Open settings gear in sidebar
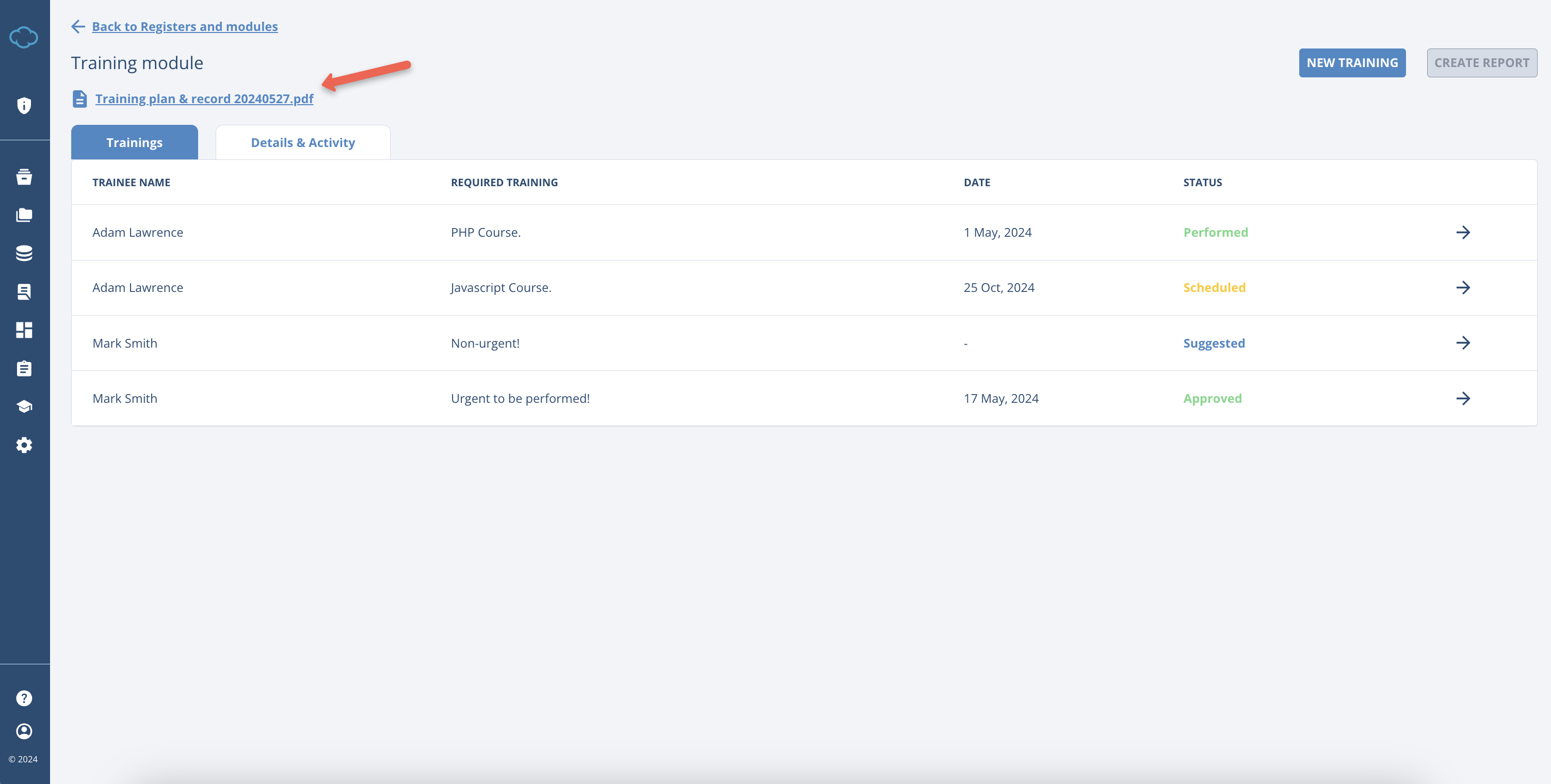The width and height of the screenshot is (1551, 784). coord(24,445)
